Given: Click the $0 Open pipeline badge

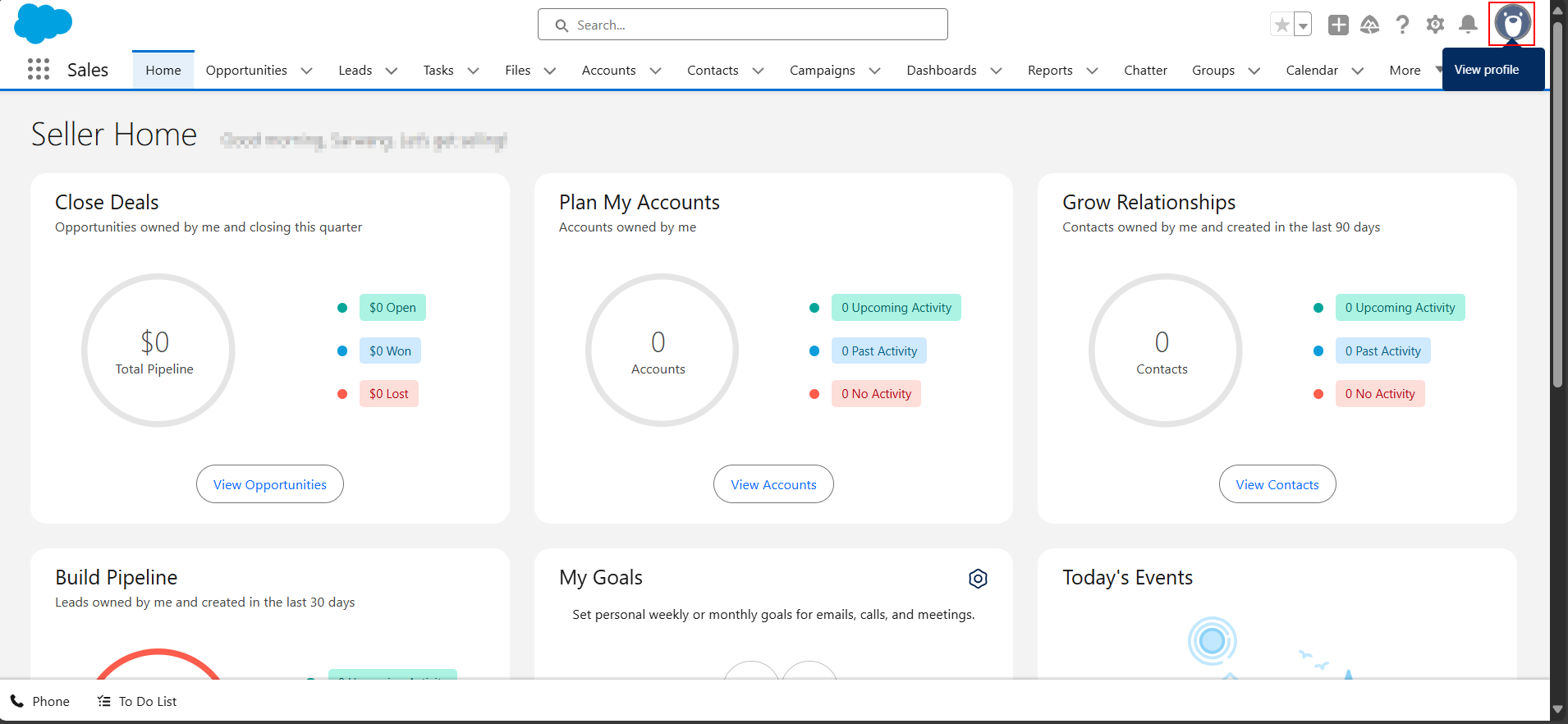Looking at the screenshot, I should click(392, 308).
